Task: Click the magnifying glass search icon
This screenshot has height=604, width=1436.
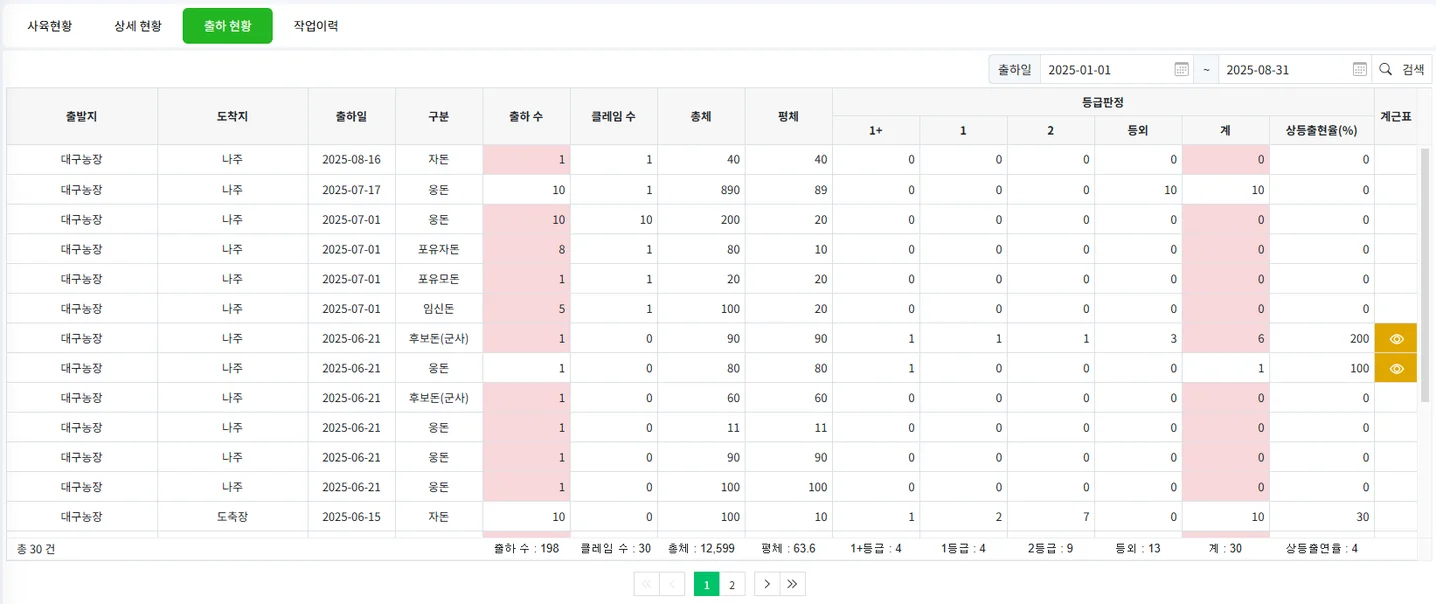Action: coord(1385,69)
